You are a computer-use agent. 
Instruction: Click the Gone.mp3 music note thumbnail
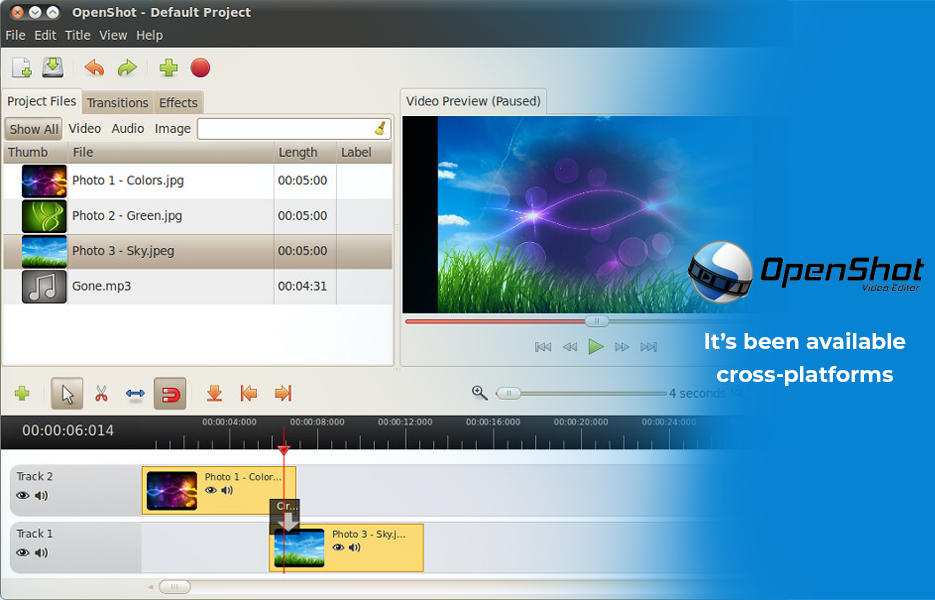[44, 286]
